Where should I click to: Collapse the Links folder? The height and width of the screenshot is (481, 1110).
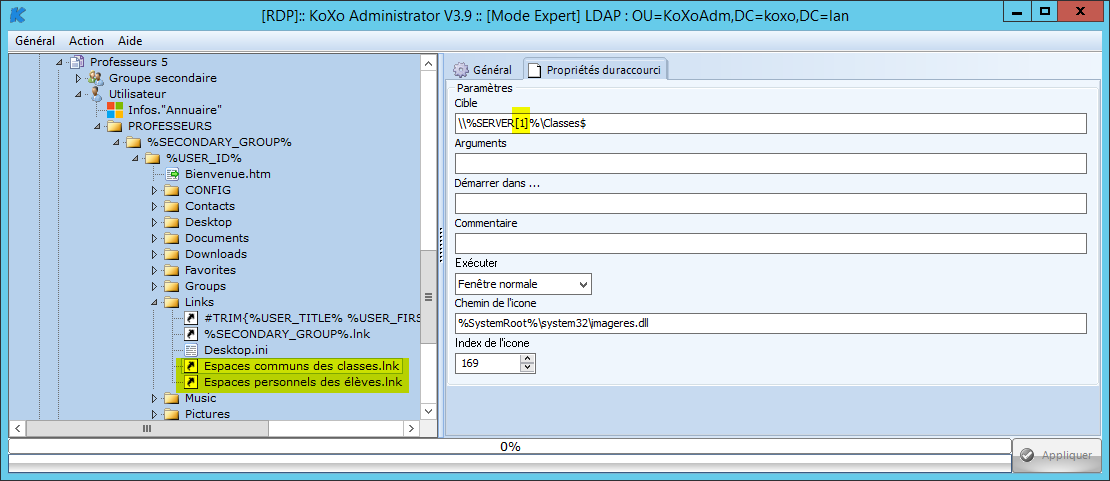point(155,302)
